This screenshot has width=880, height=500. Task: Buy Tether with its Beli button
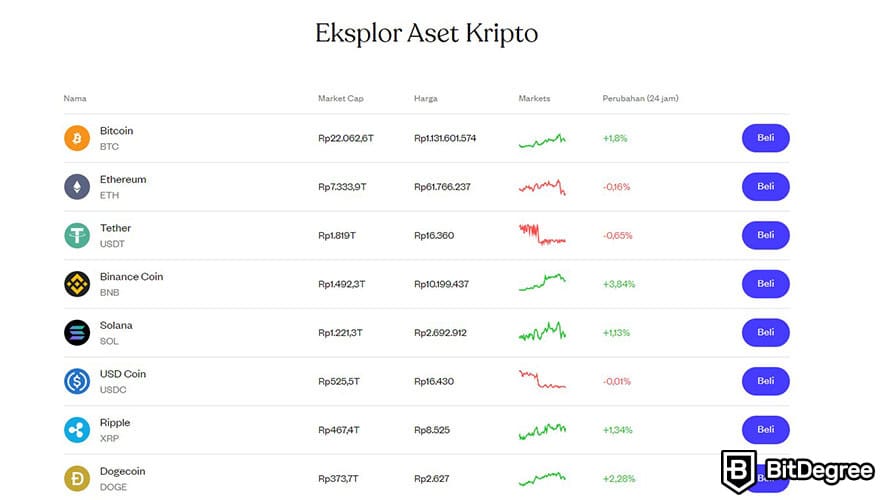coord(765,235)
